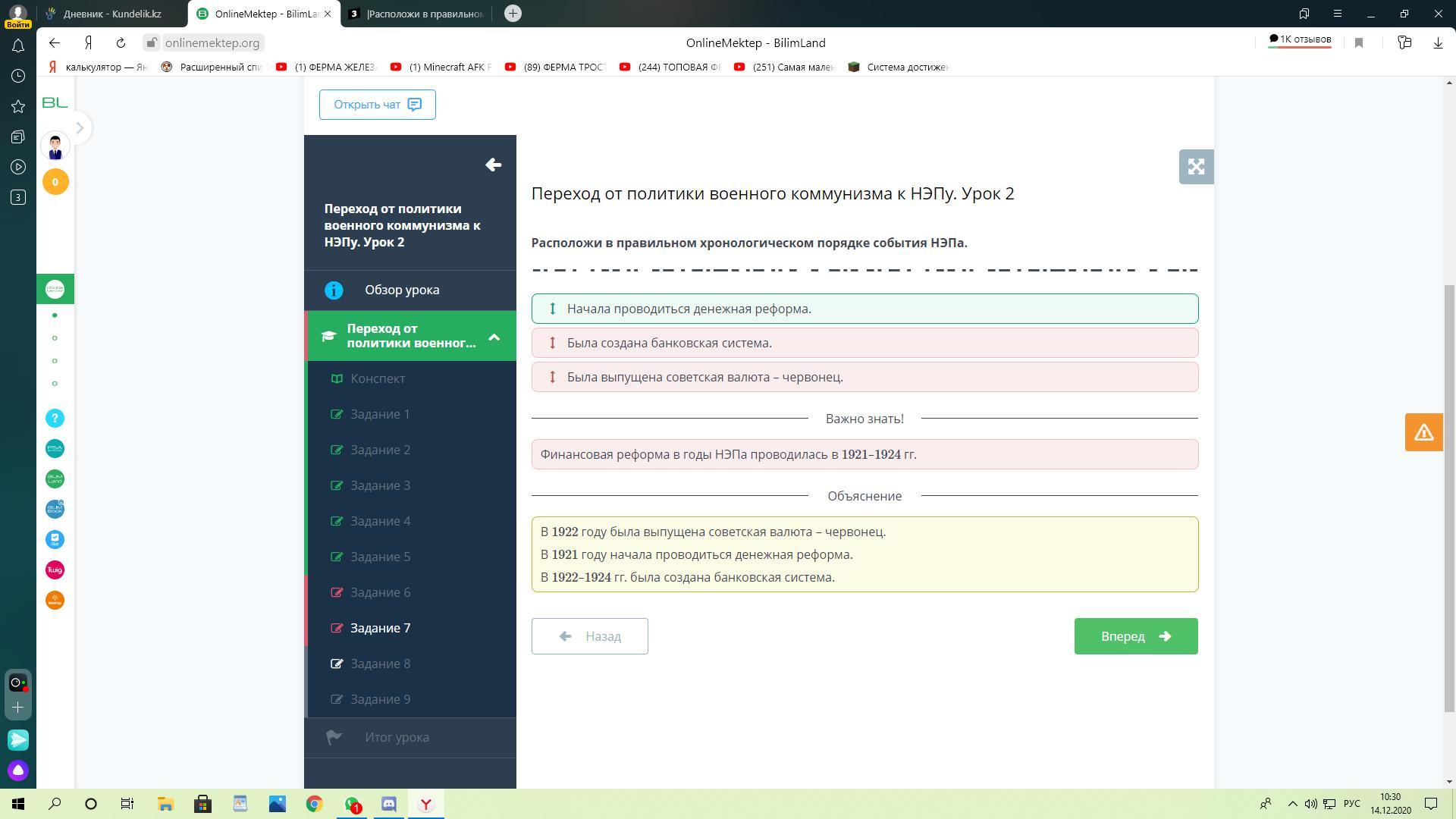Switch to the Дневник Kundelik.kz tab
Viewport: 1456px width, 819px height.
[x=112, y=14]
